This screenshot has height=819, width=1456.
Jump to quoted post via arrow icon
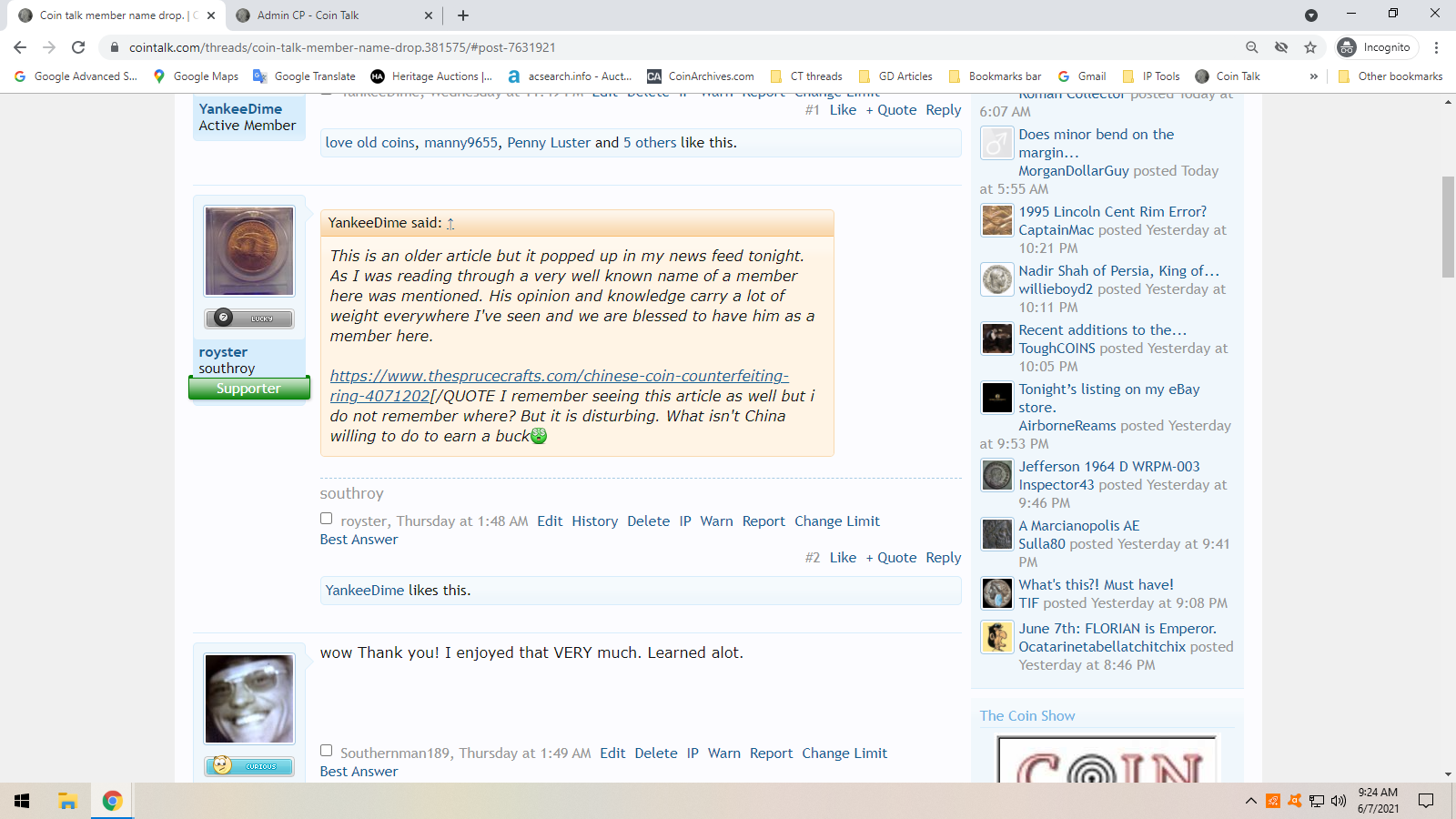450,224
